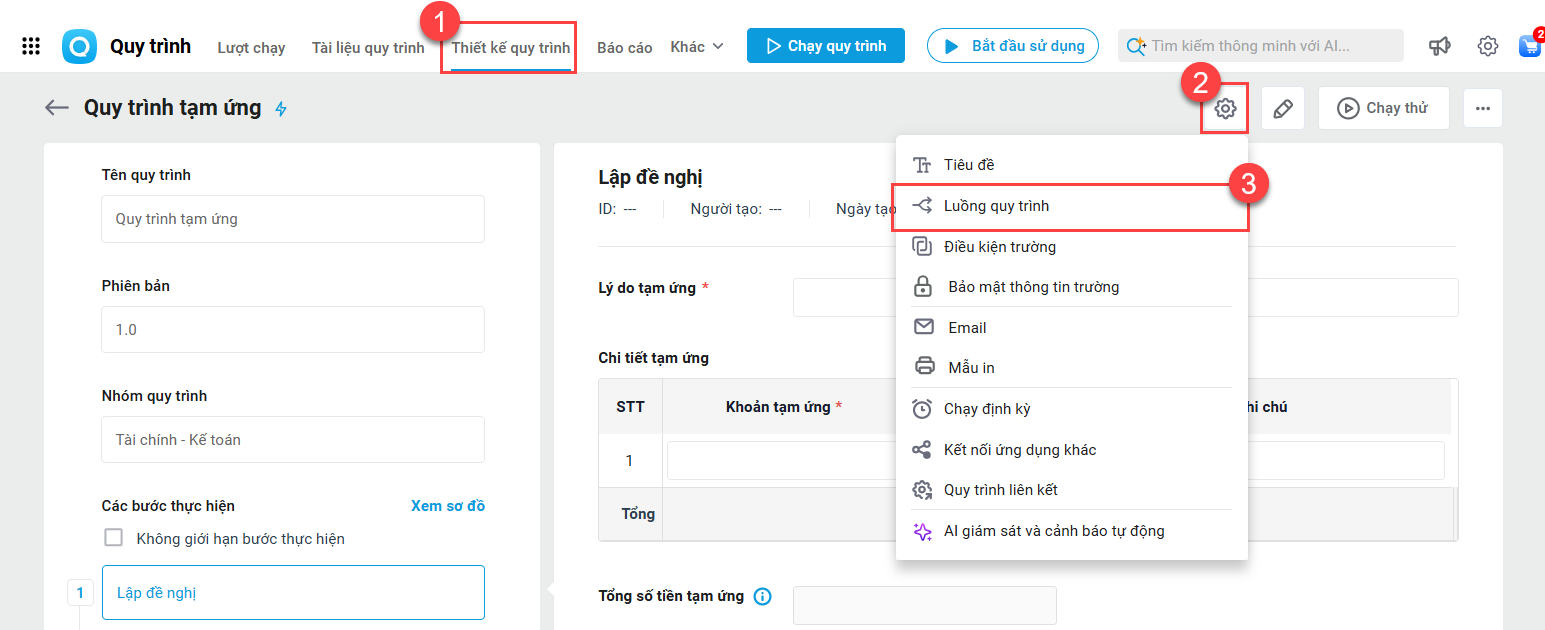The width and height of the screenshot is (1545, 630).
Task: Switch to the Thiết kế quy trình tab
Action: click(x=510, y=48)
